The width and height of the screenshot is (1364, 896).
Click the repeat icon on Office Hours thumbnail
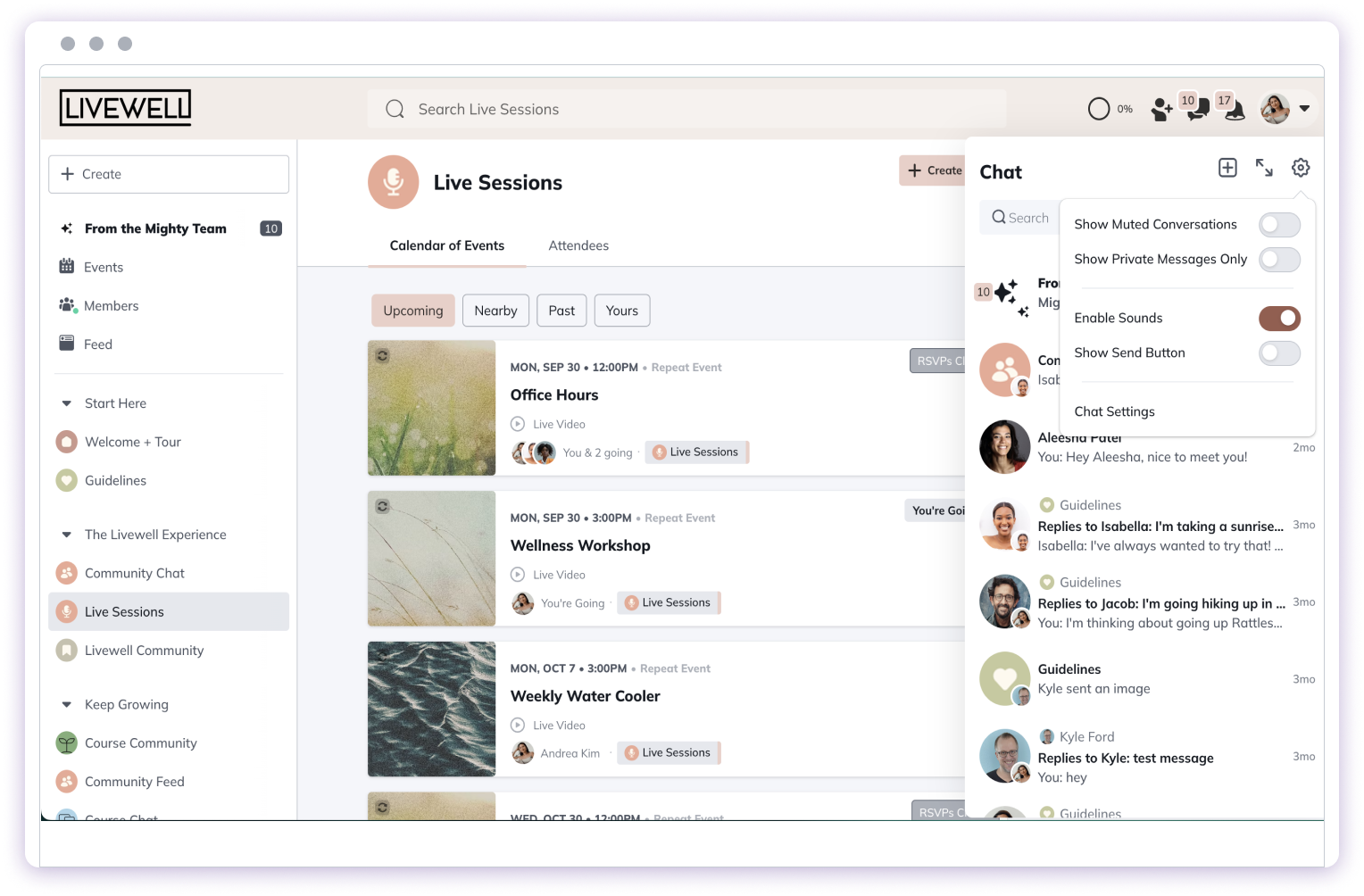[x=382, y=355]
